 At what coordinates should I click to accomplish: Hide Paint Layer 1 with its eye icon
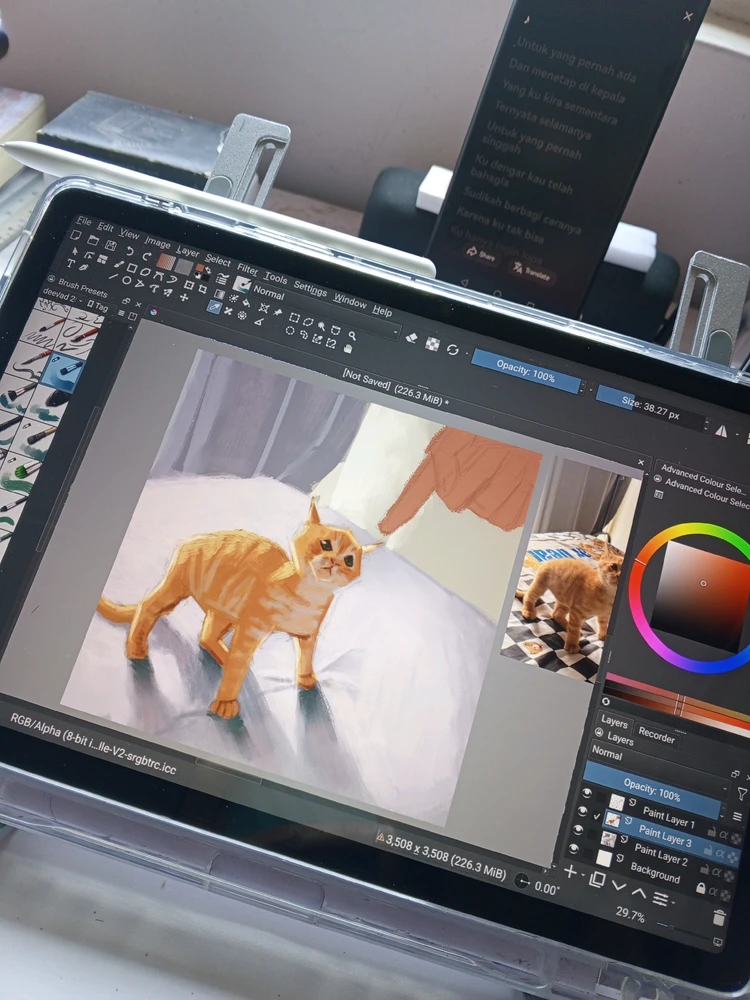pyautogui.click(x=587, y=793)
